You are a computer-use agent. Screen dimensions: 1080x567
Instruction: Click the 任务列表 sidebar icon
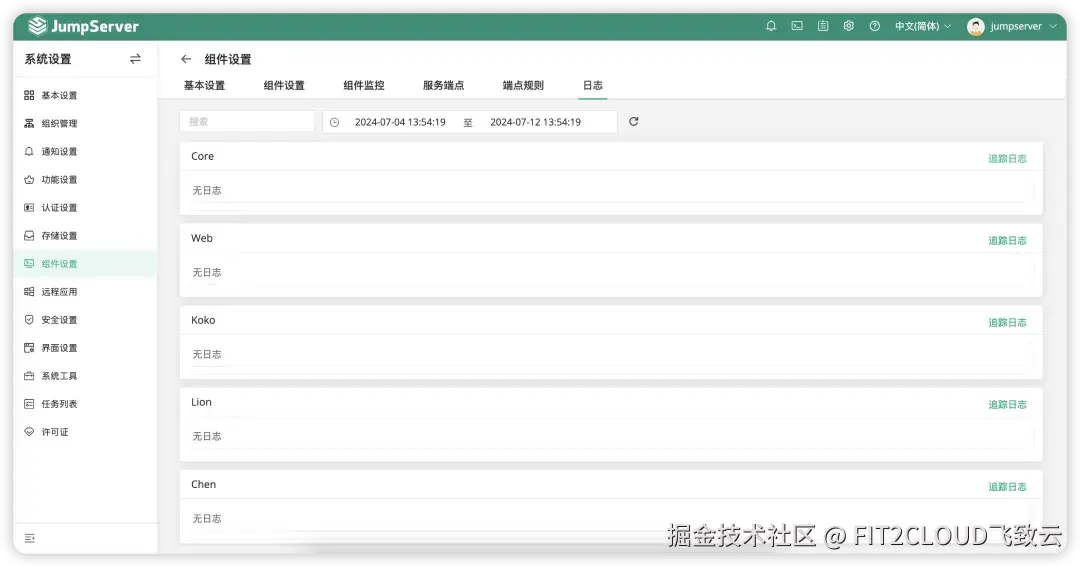click(29, 404)
